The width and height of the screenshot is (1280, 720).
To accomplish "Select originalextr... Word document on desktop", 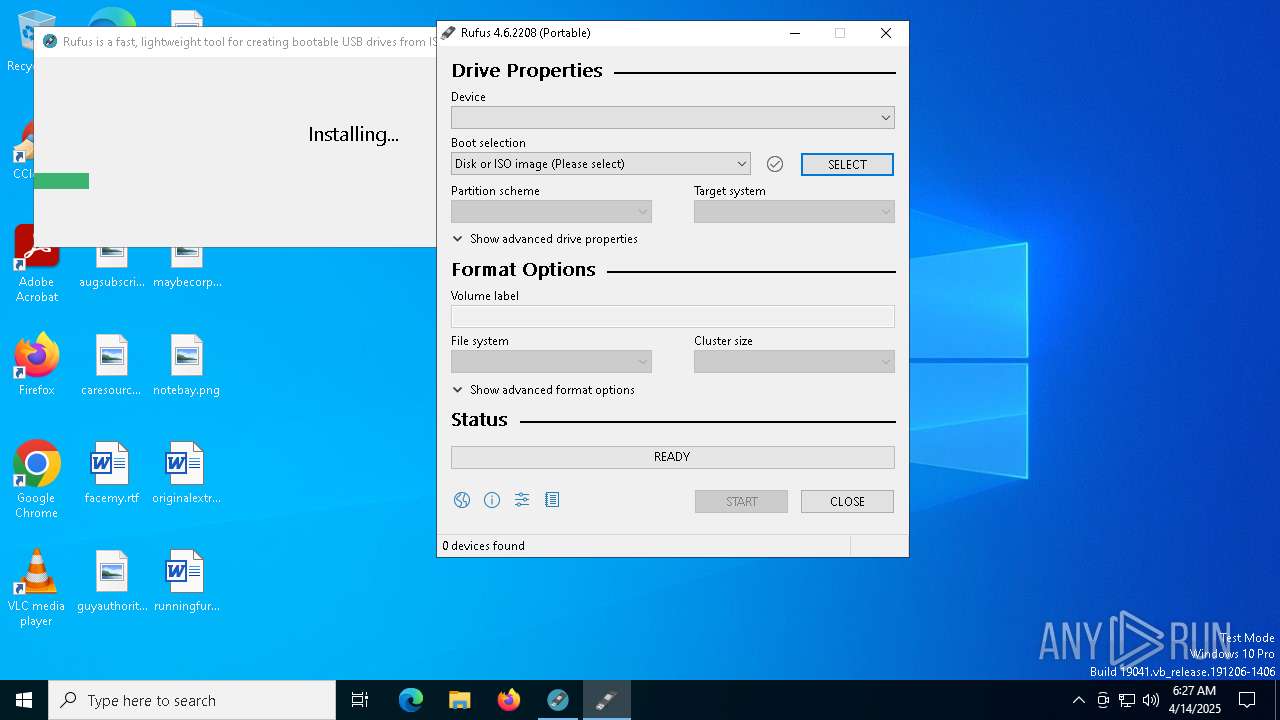I will pyautogui.click(x=186, y=473).
